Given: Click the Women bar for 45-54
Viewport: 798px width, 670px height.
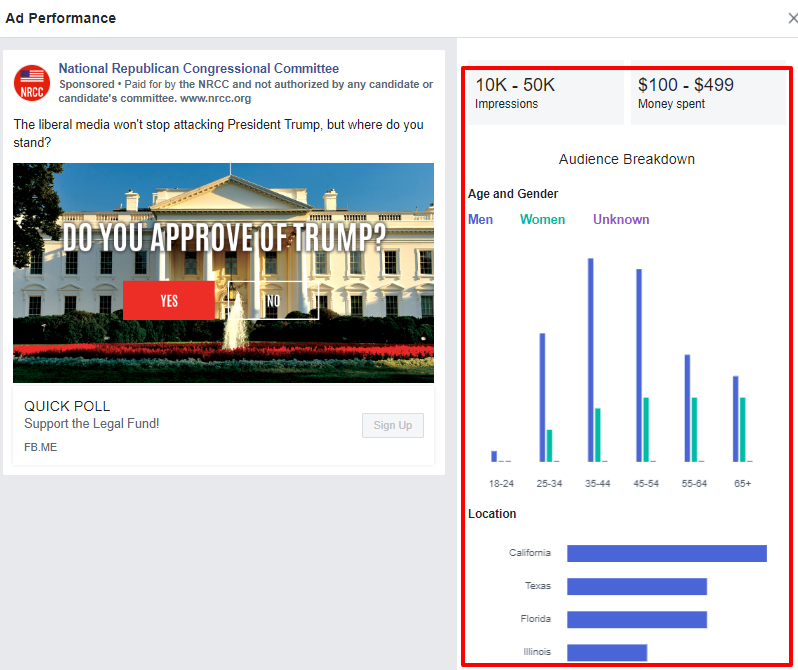Looking at the screenshot, I should coord(646,430).
